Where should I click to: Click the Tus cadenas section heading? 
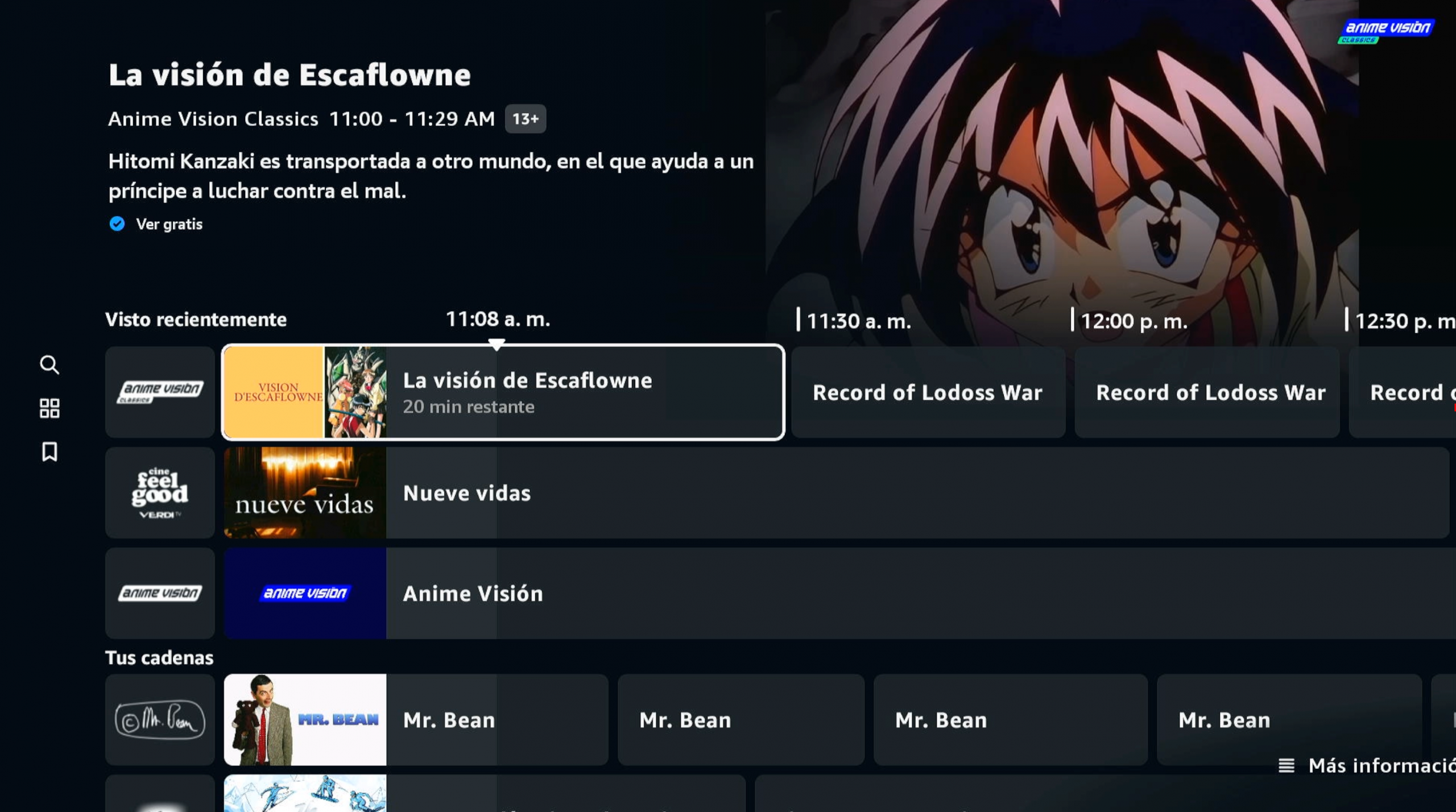point(159,658)
